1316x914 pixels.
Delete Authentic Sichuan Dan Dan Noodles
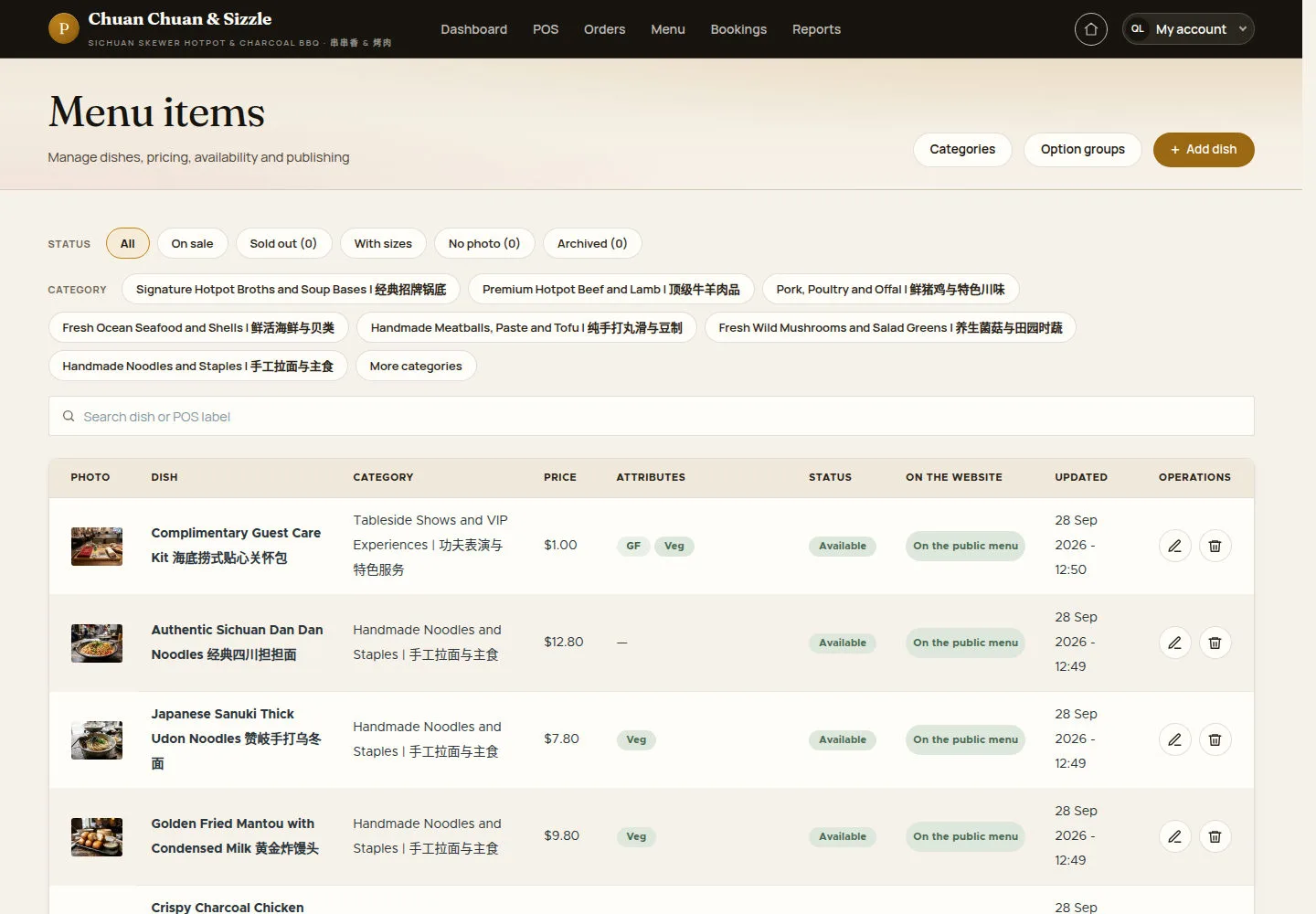coord(1215,643)
